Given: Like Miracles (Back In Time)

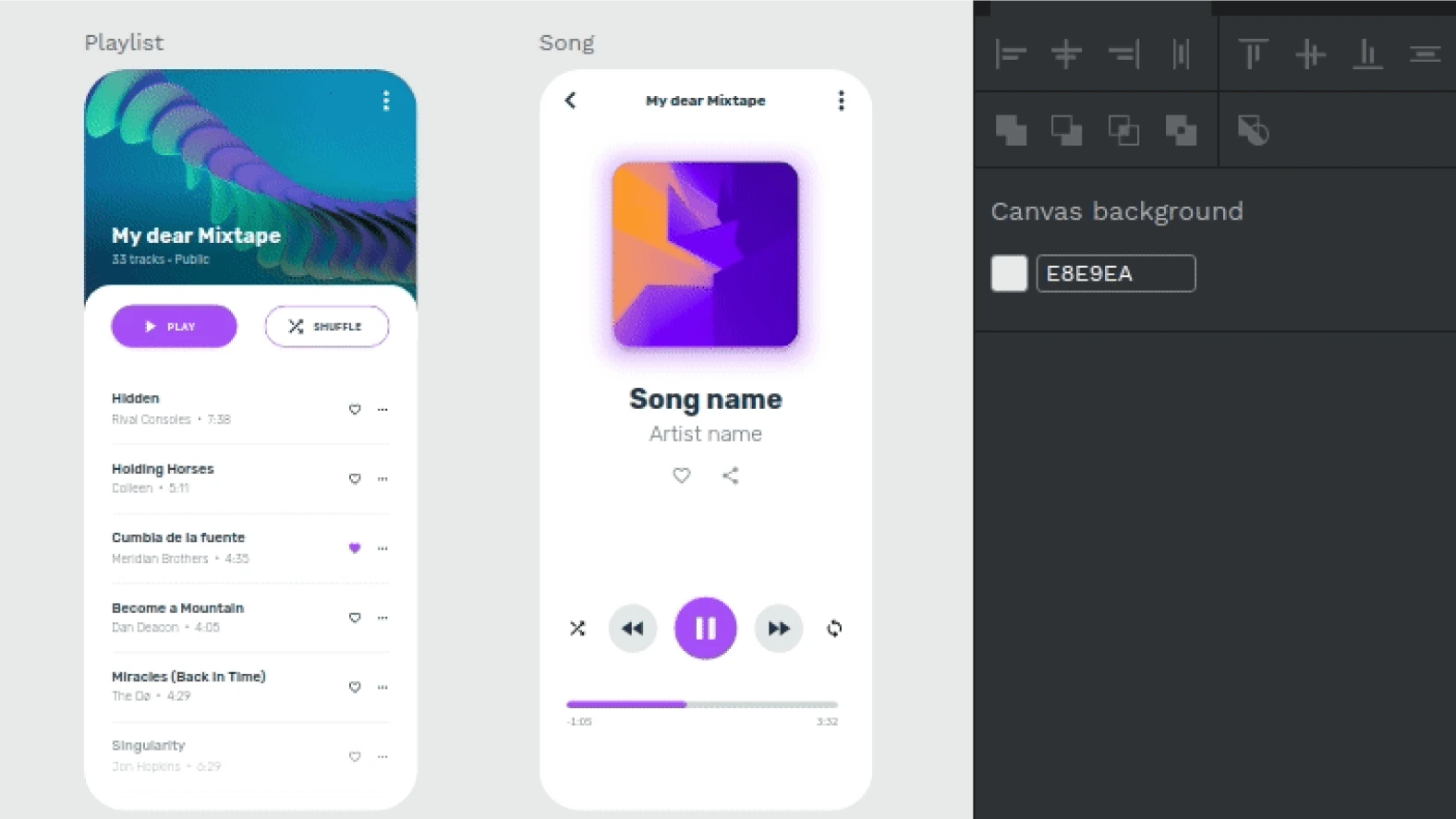Looking at the screenshot, I should coord(355,687).
